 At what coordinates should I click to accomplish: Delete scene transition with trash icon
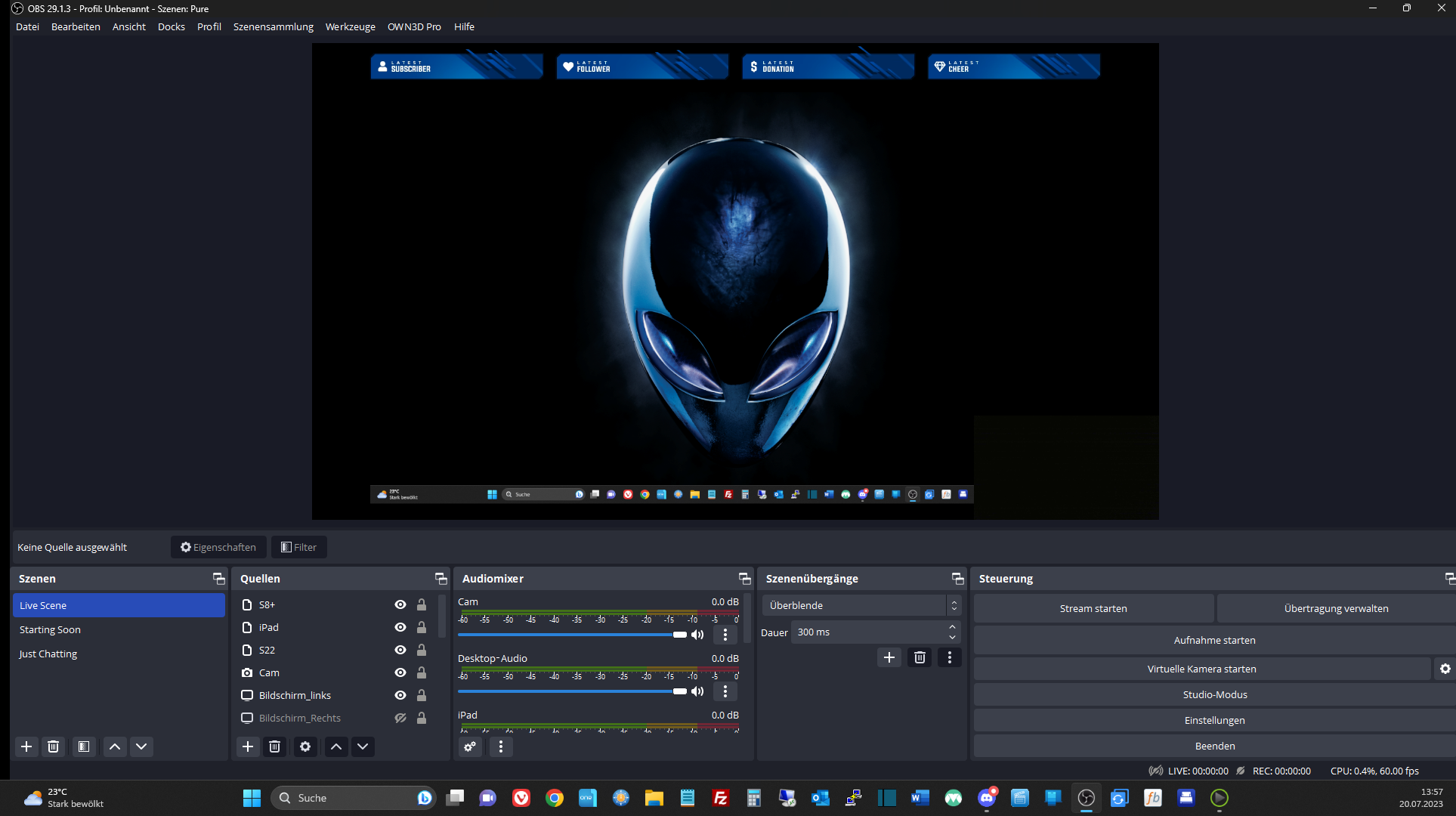click(x=920, y=657)
